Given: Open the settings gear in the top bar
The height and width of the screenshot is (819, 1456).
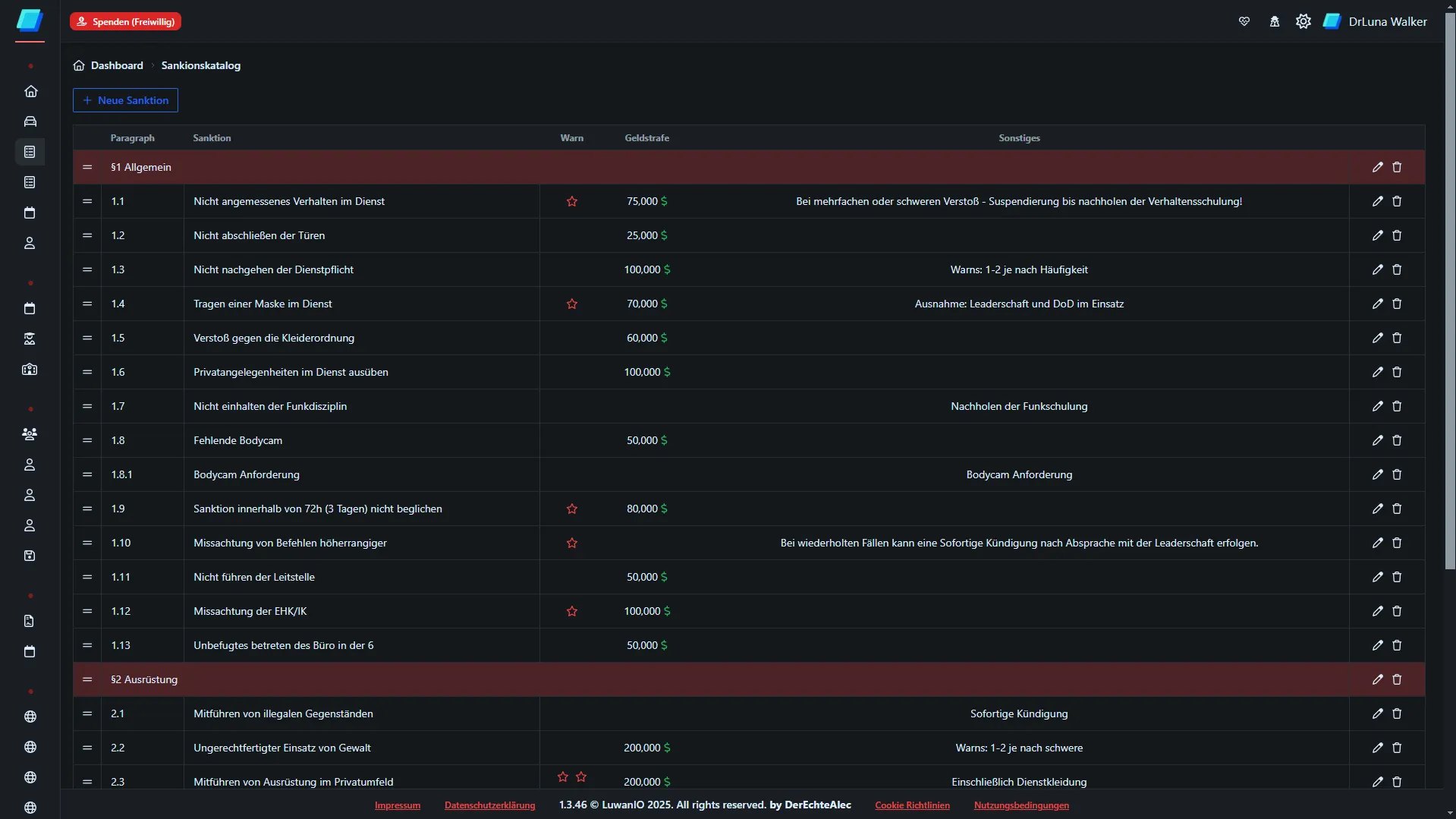Looking at the screenshot, I should 1303,21.
